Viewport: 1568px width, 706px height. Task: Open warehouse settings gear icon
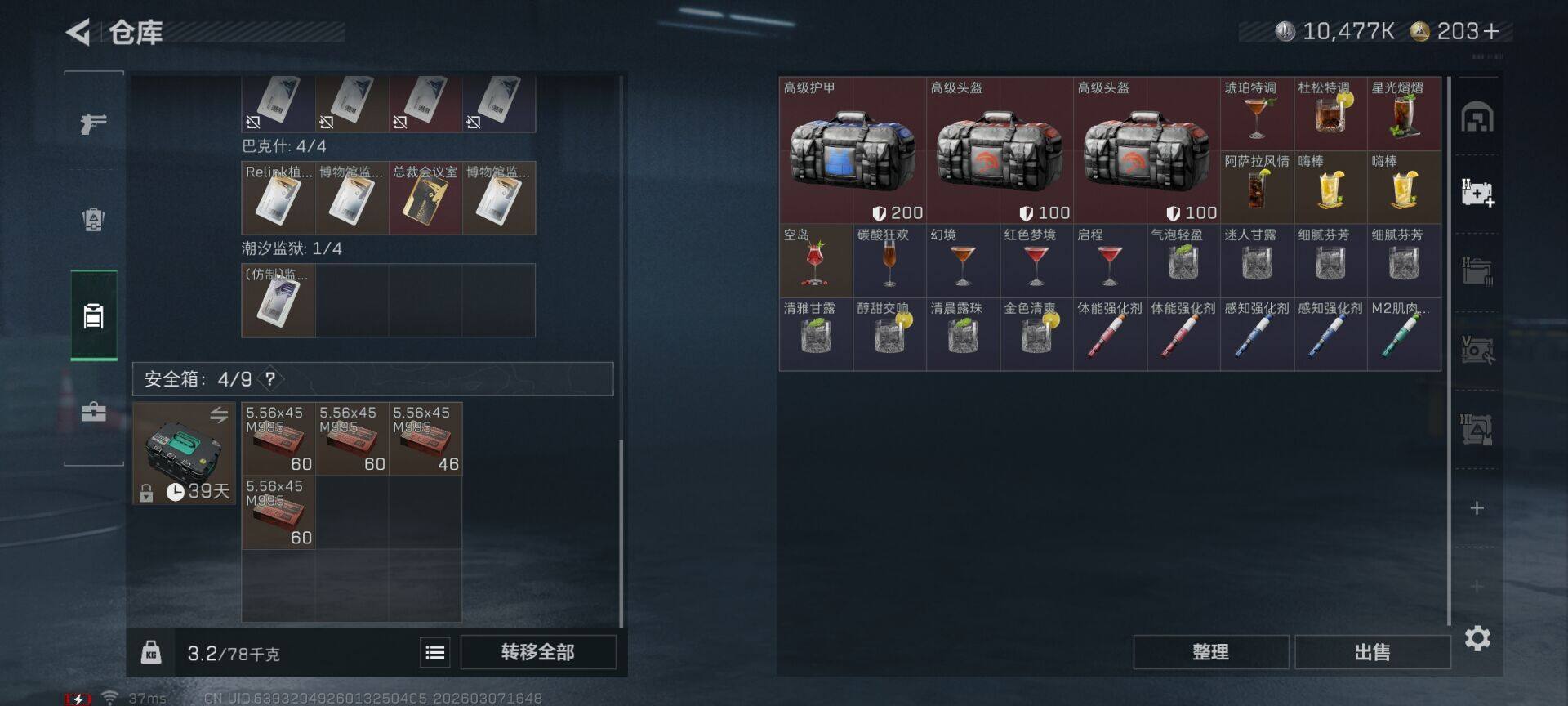click(x=1477, y=638)
